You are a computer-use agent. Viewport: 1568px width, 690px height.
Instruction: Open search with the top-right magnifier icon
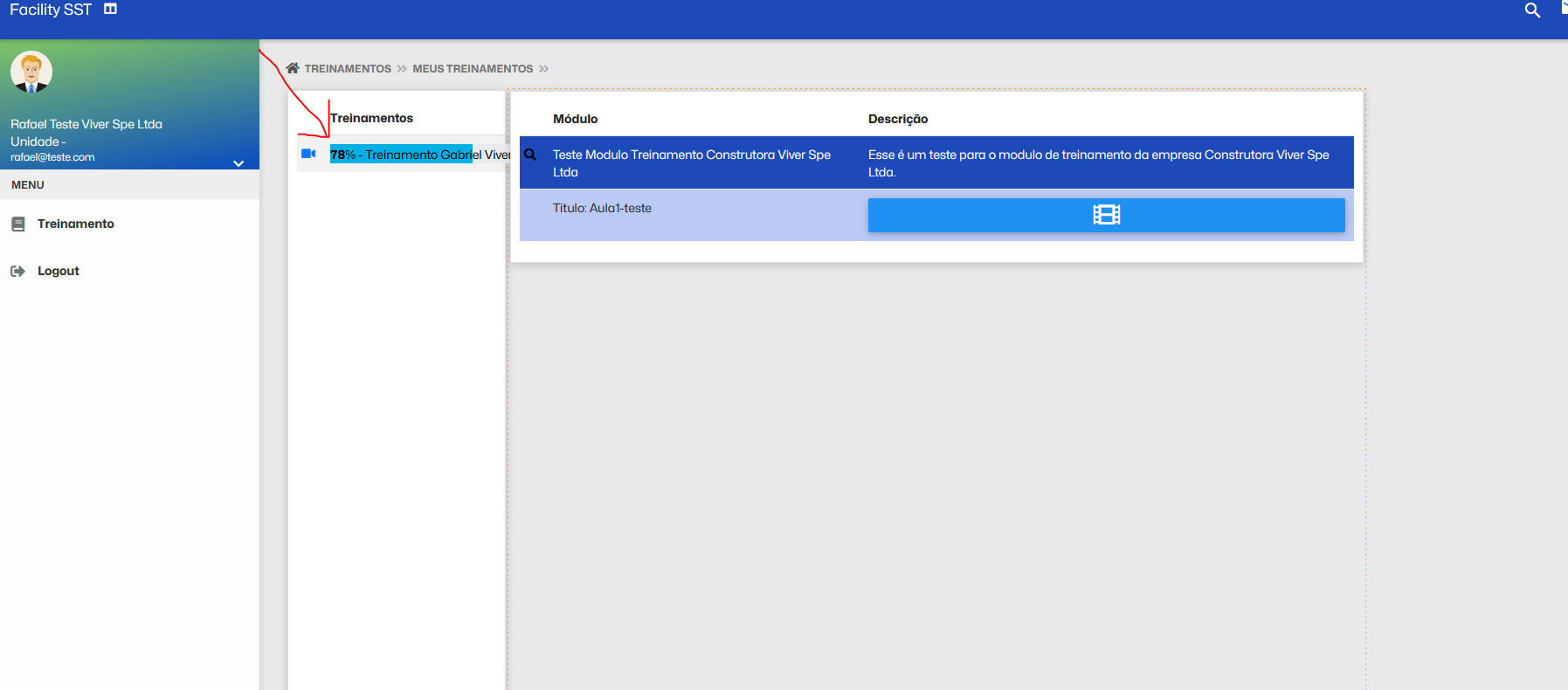click(1532, 10)
